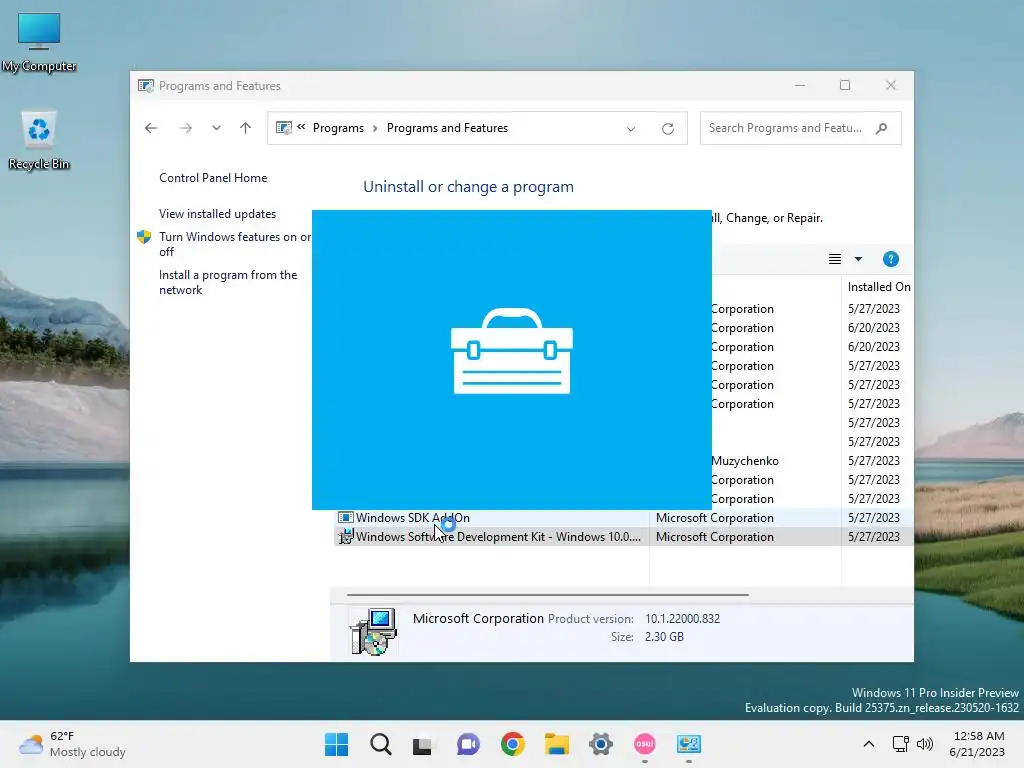This screenshot has height=768, width=1024.
Task: Sort by the Installed On column header
Action: pyautogui.click(x=878, y=287)
